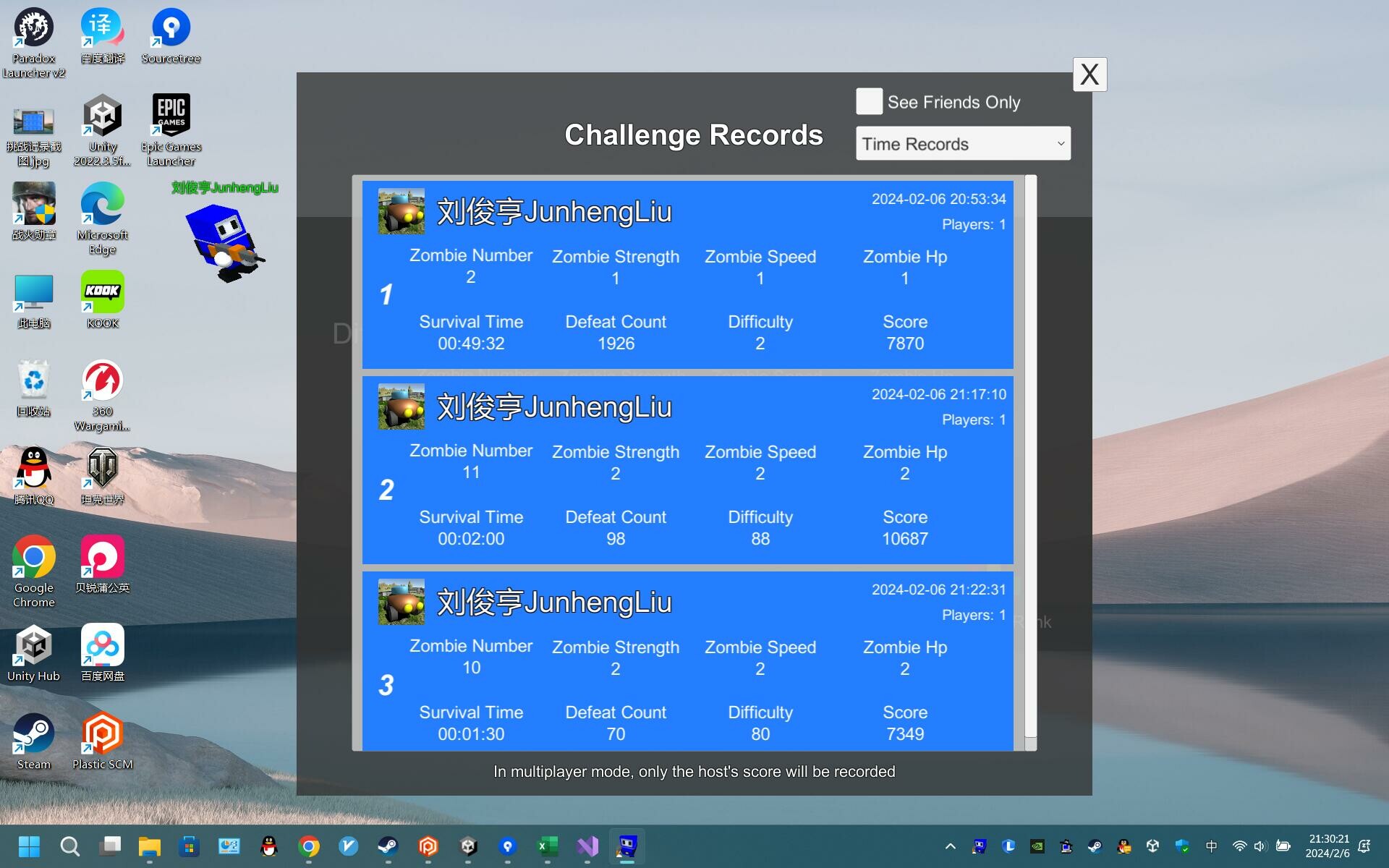Open Excel from the taskbar

pos(548,846)
